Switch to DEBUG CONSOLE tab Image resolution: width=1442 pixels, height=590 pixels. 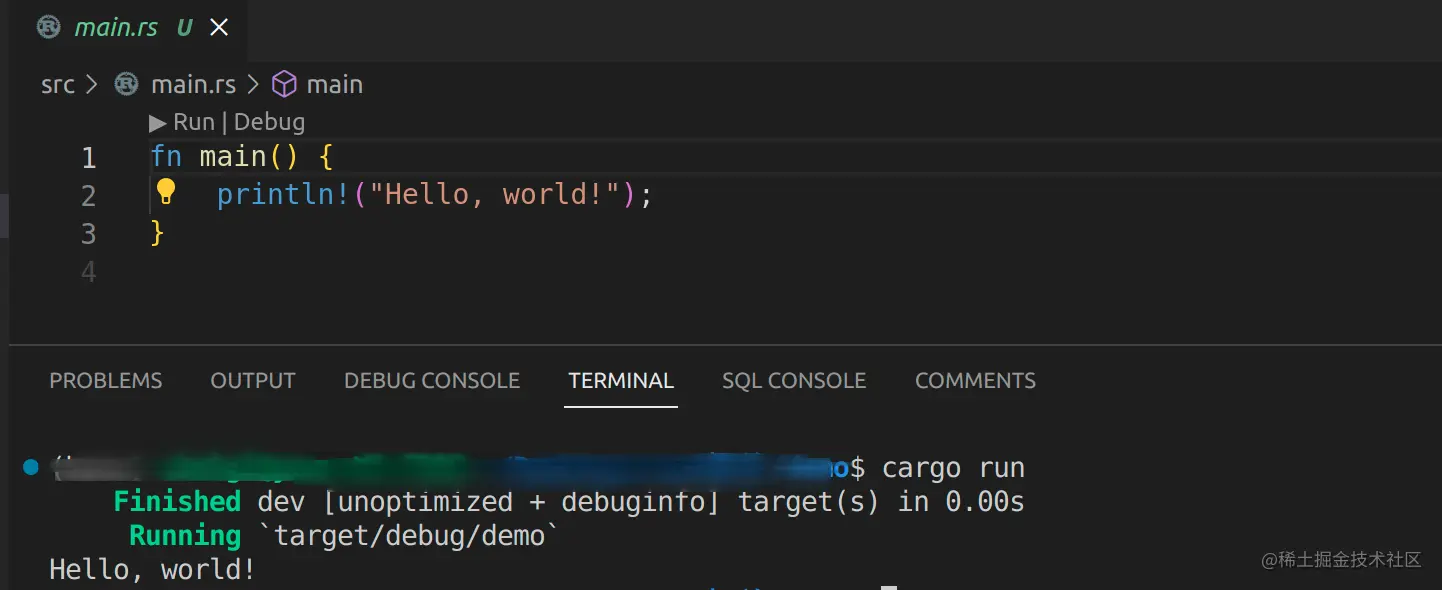point(432,381)
